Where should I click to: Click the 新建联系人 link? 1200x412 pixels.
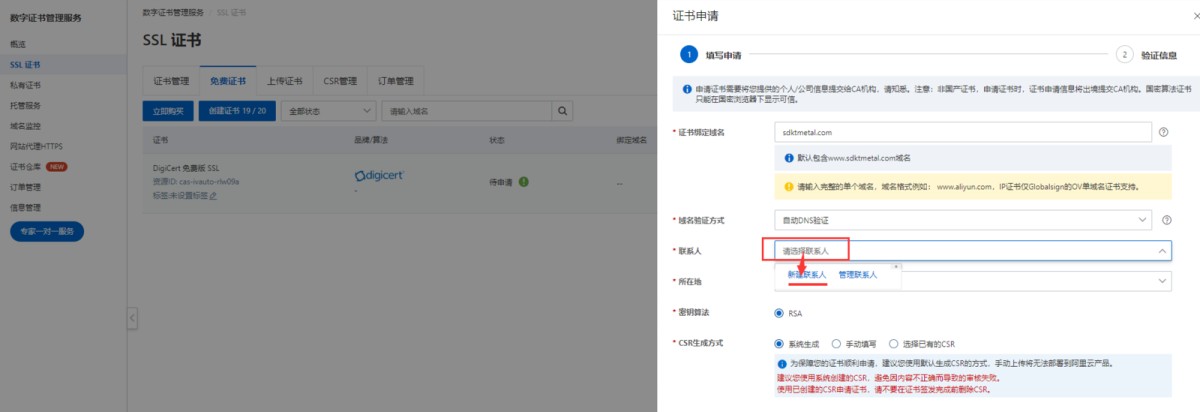[805, 274]
